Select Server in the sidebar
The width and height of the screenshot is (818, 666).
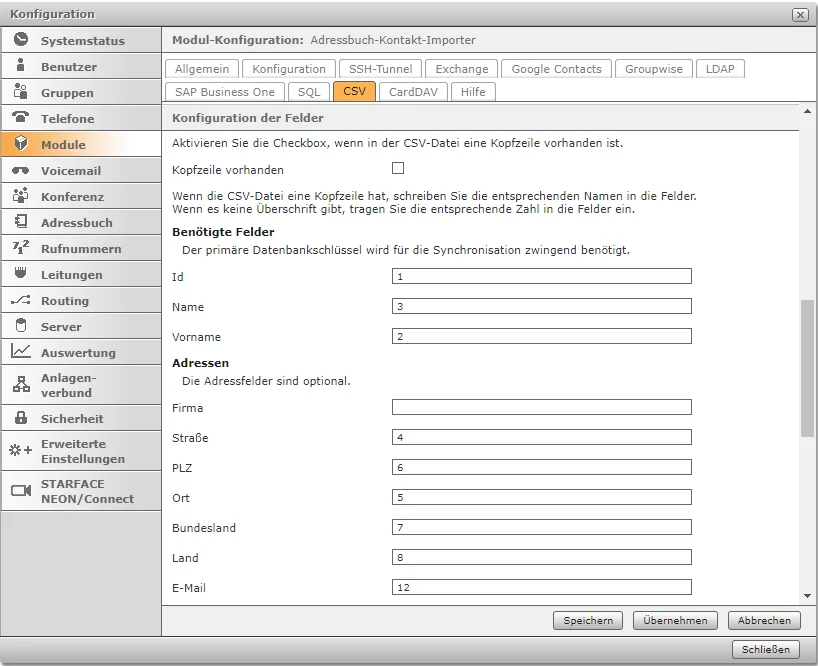click(x=81, y=326)
